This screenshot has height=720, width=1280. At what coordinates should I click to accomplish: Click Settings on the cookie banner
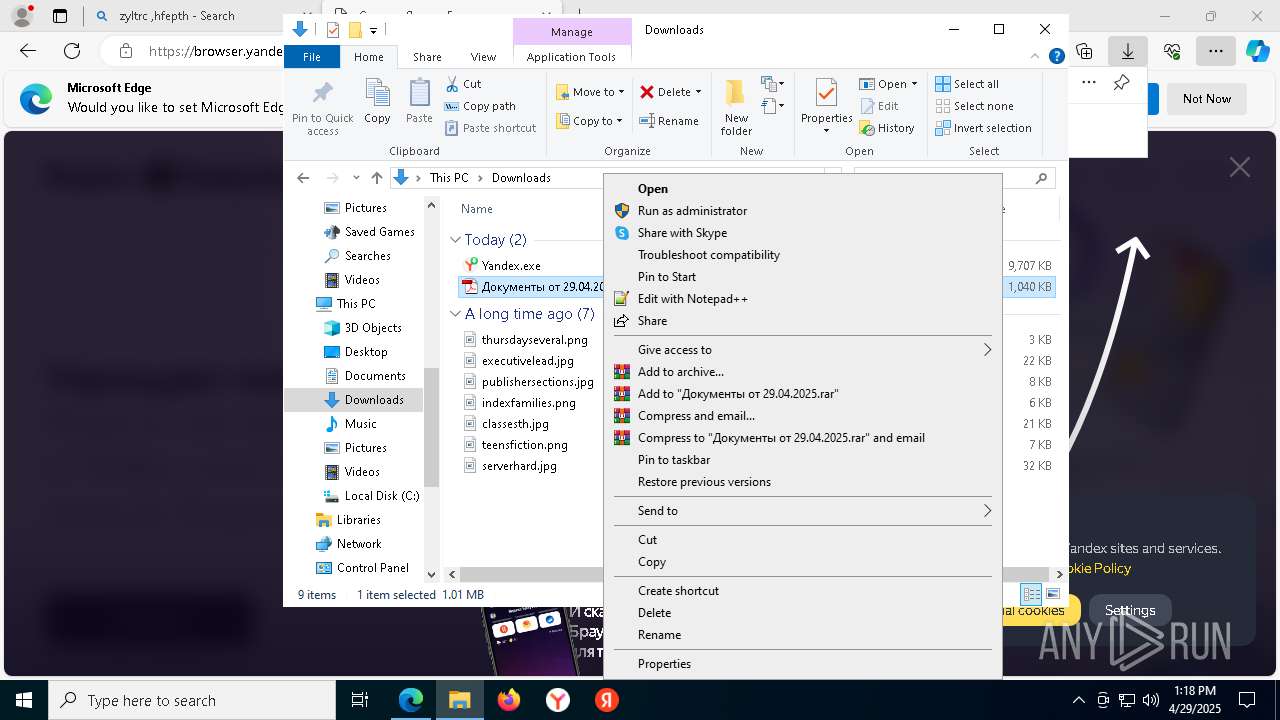pos(1130,610)
